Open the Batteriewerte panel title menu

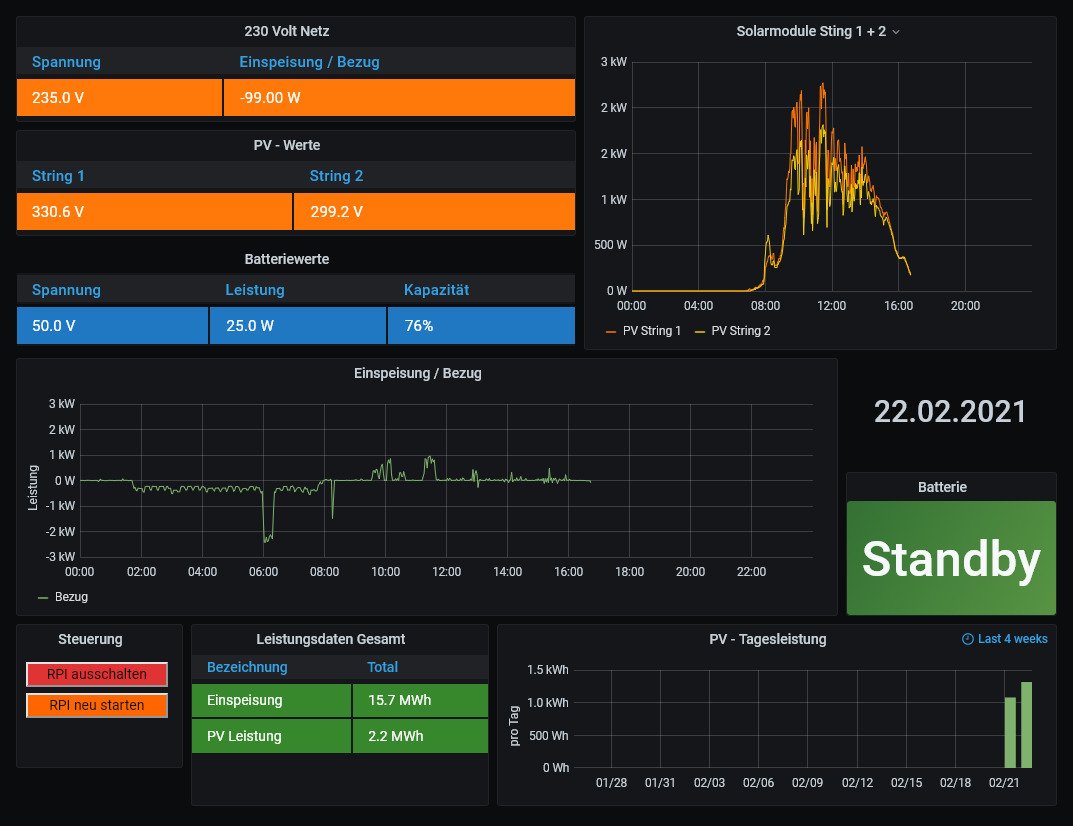[x=287, y=259]
